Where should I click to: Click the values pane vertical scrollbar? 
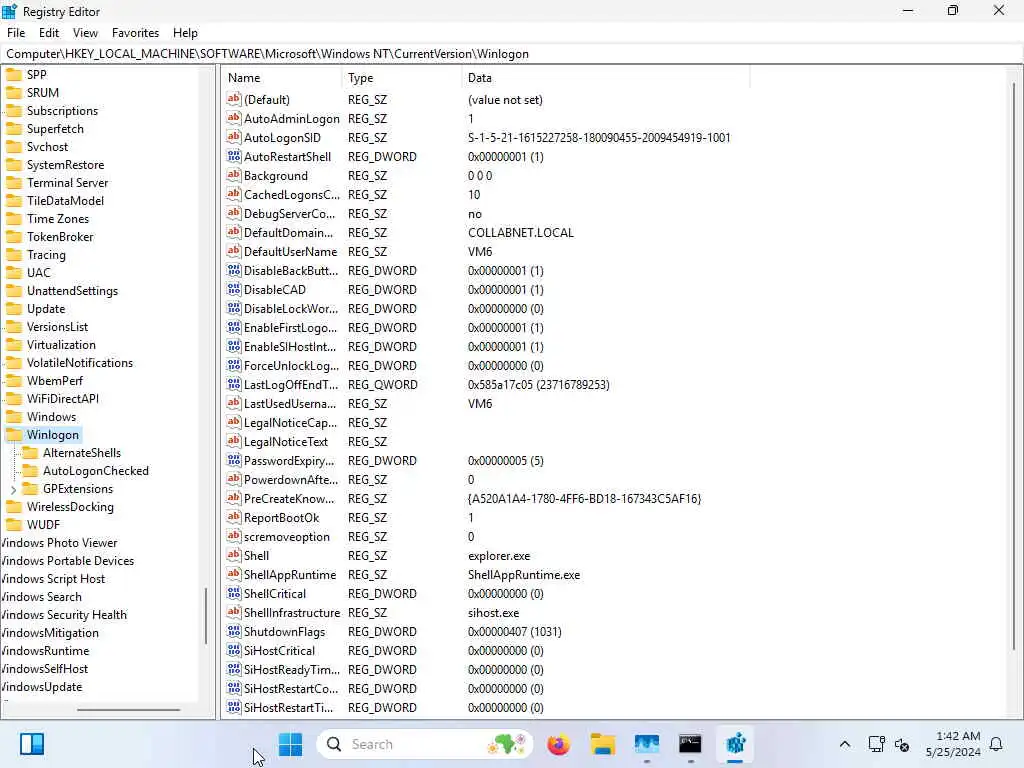(x=1014, y=366)
